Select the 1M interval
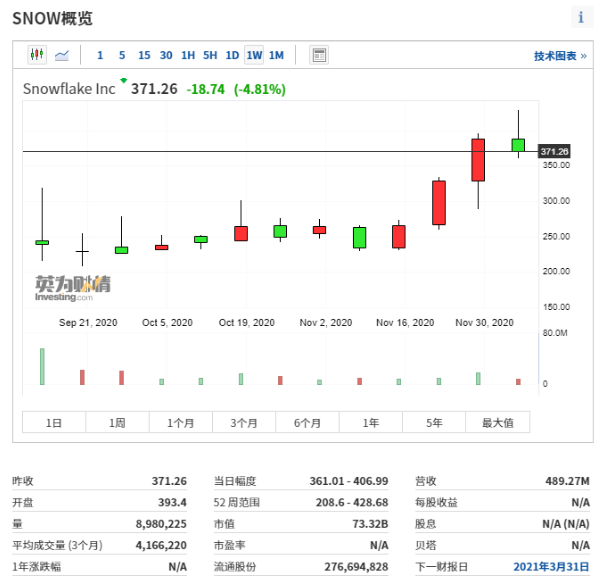This screenshot has width=597, height=583. [276, 55]
